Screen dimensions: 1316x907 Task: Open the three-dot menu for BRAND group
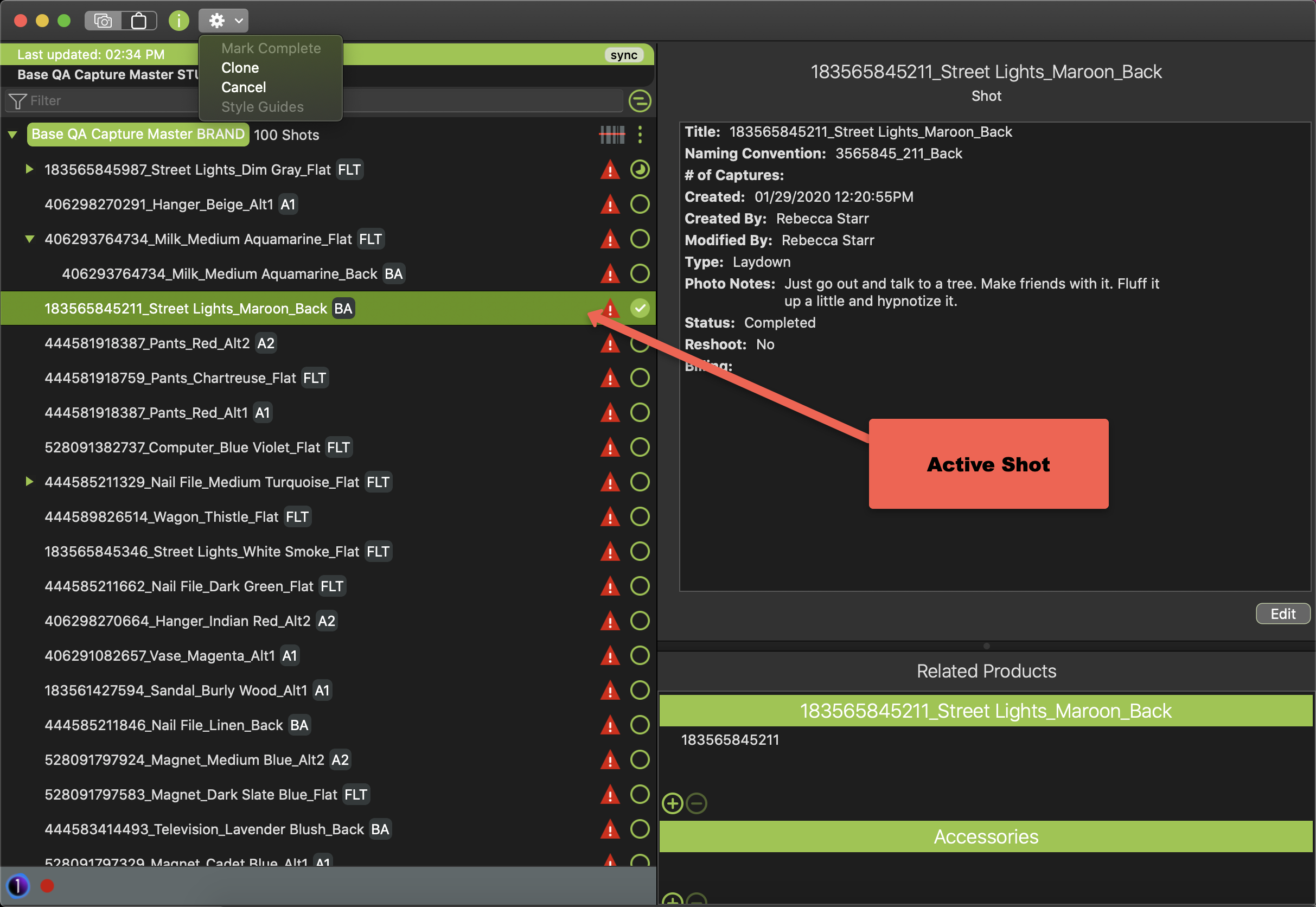[x=640, y=135]
